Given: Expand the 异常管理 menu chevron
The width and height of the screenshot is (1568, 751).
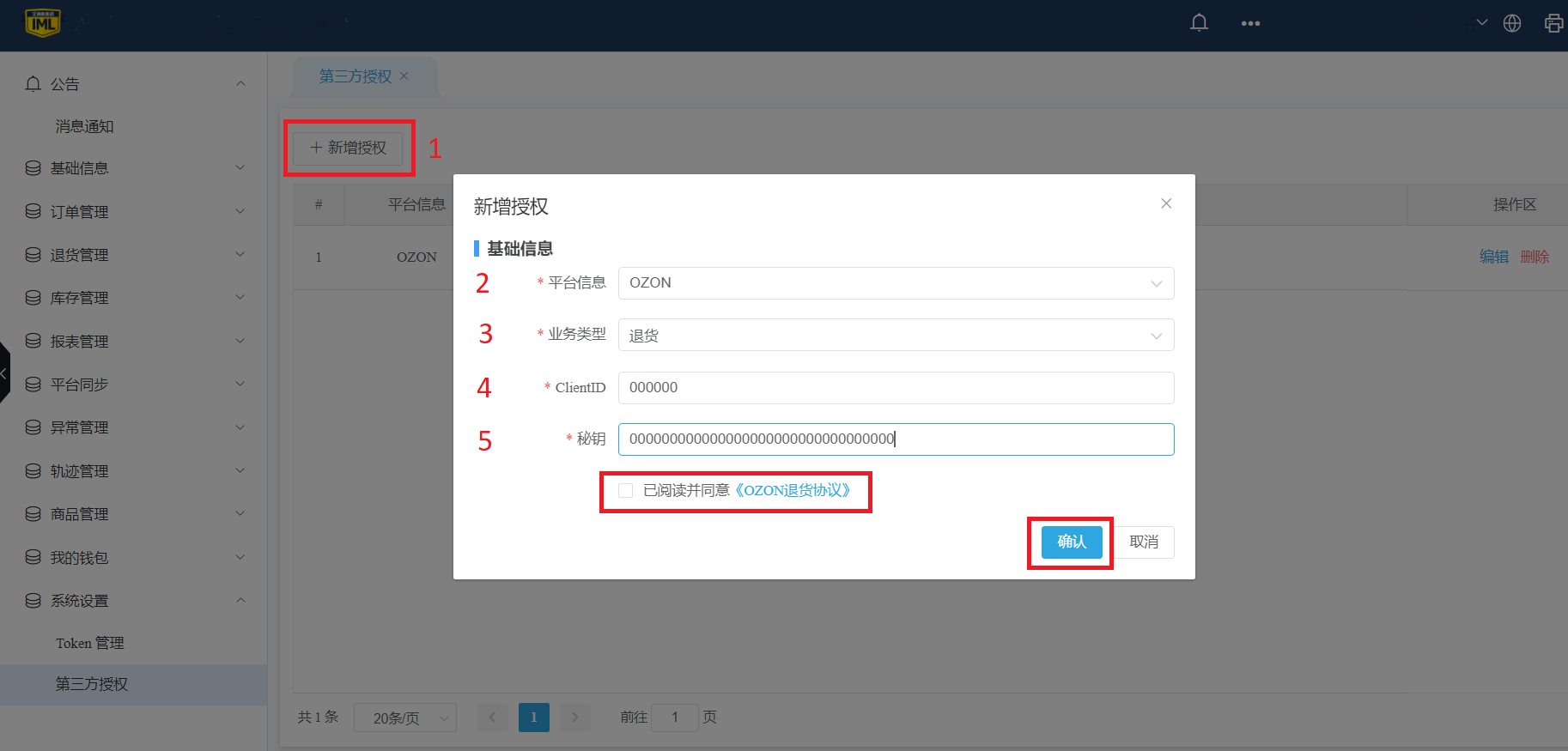Looking at the screenshot, I should point(240,427).
